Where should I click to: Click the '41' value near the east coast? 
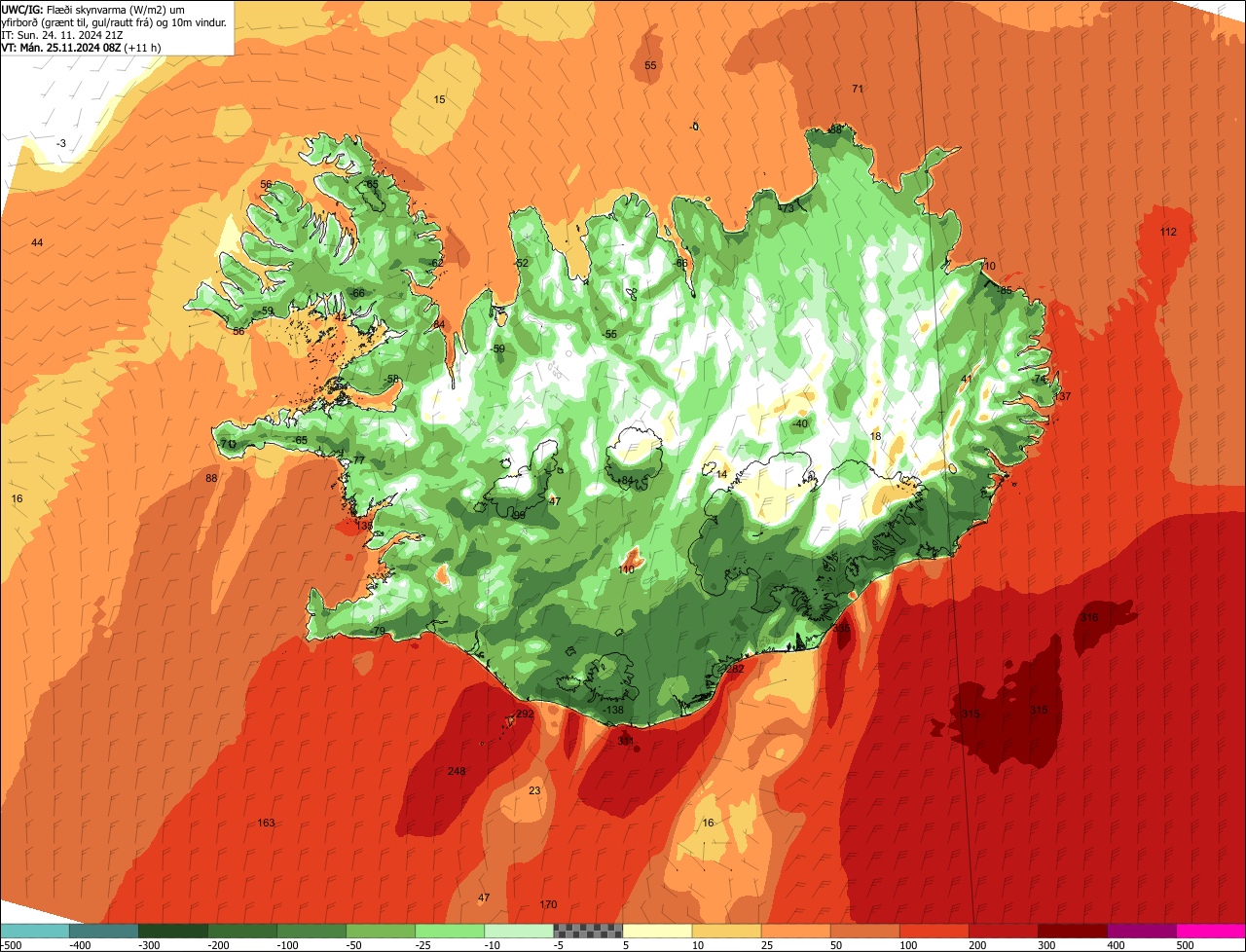(x=967, y=380)
